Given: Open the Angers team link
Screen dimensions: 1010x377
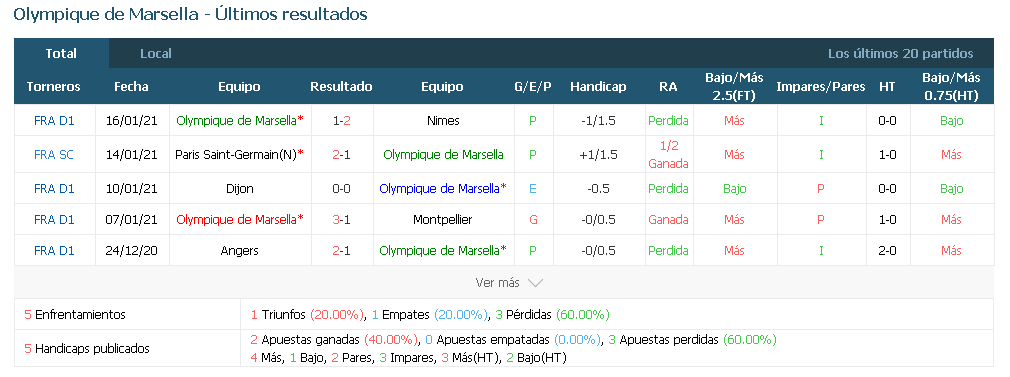Looking at the screenshot, I should pos(240,251).
